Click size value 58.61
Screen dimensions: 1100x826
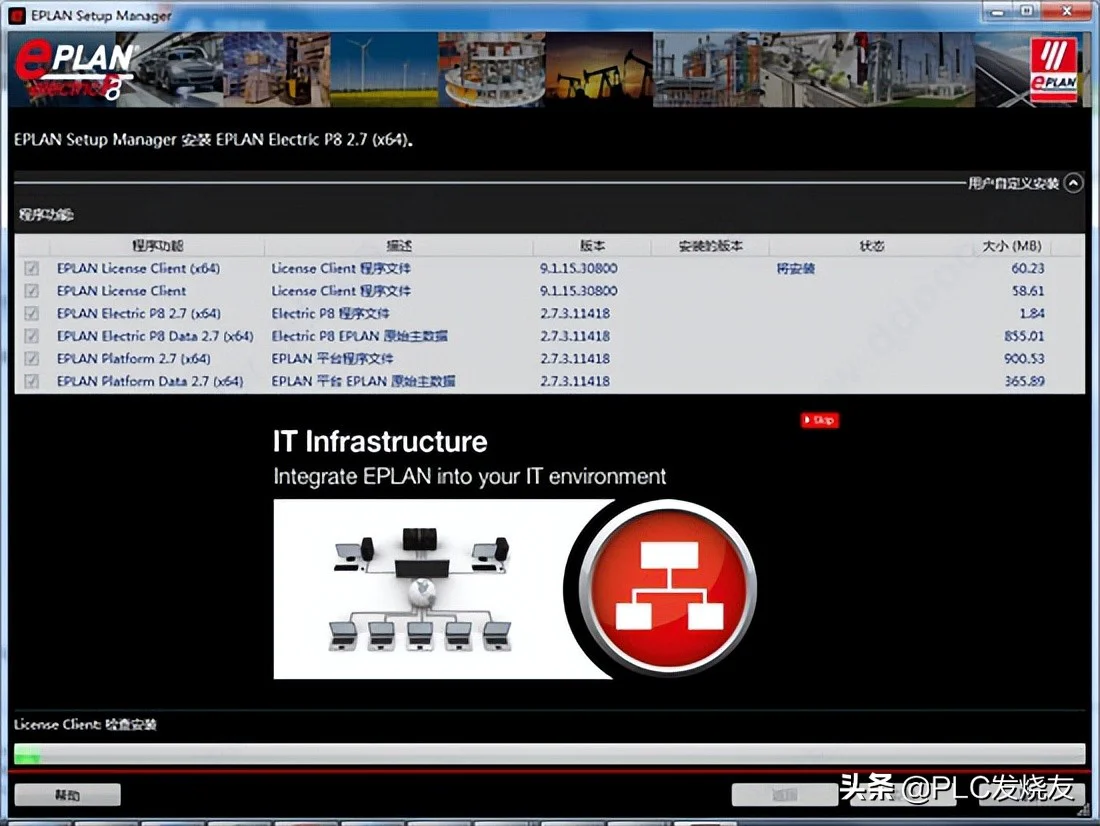pyautogui.click(x=1028, y=291)
